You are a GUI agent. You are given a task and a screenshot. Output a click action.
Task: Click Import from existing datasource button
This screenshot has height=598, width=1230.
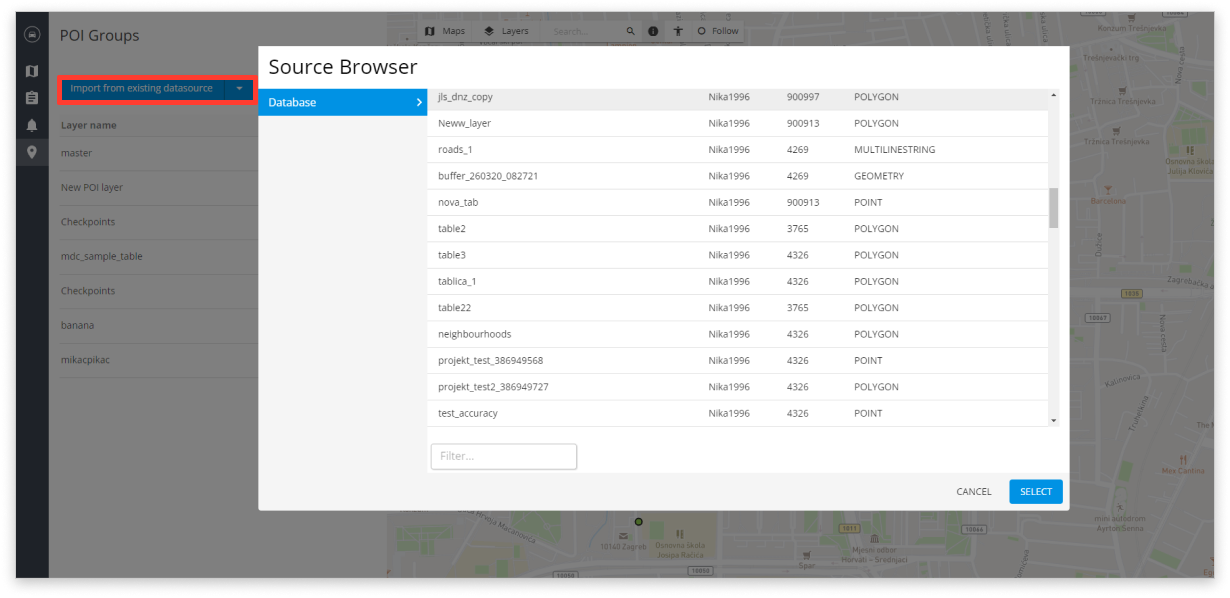[142, 89]
